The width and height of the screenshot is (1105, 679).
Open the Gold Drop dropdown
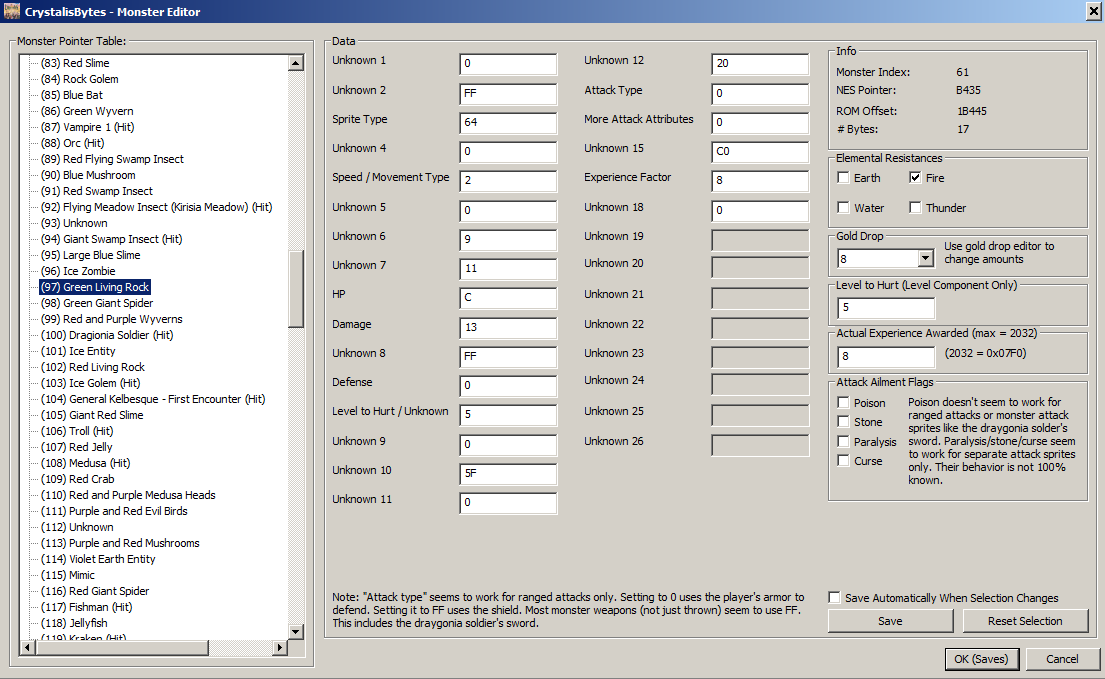(x=924, y=259)
